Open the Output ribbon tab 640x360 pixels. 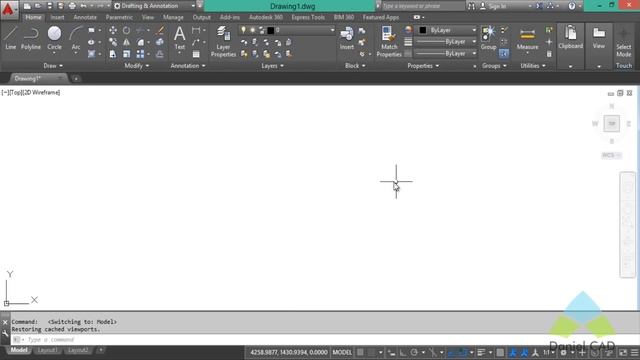click(202, 17)
